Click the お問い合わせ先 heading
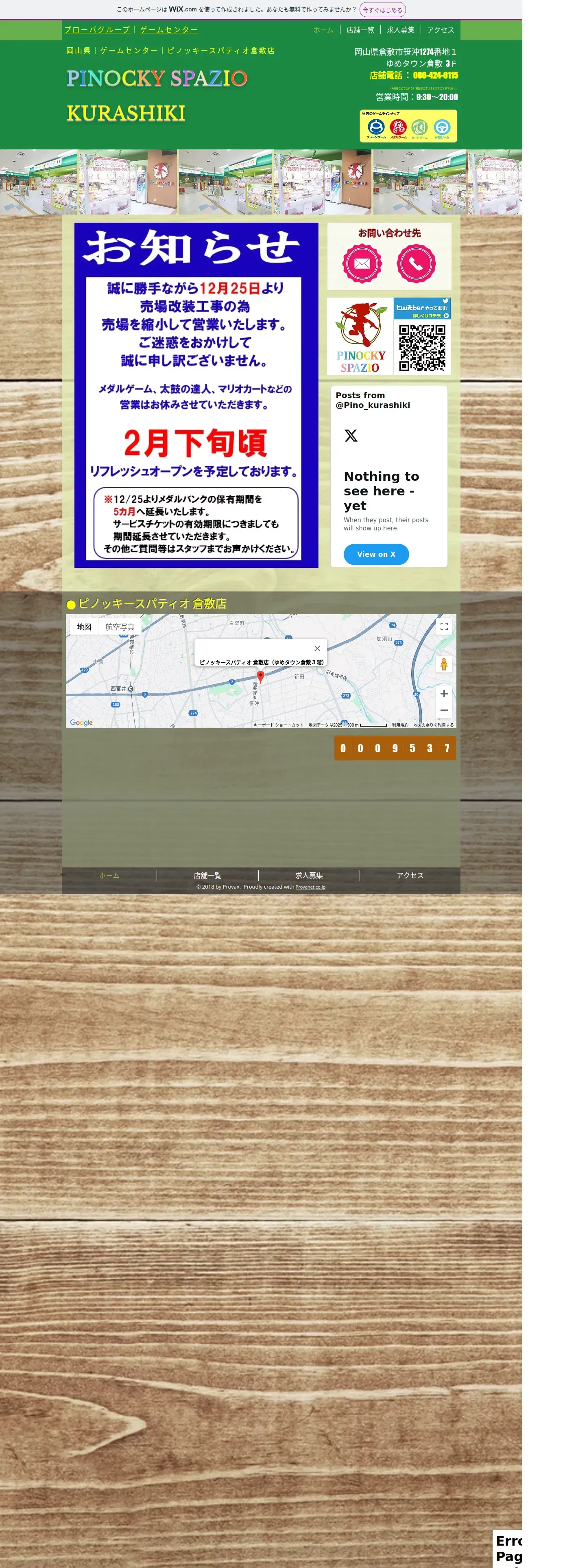This screenshot has width=576, height=1568. (x=389, y=233)
